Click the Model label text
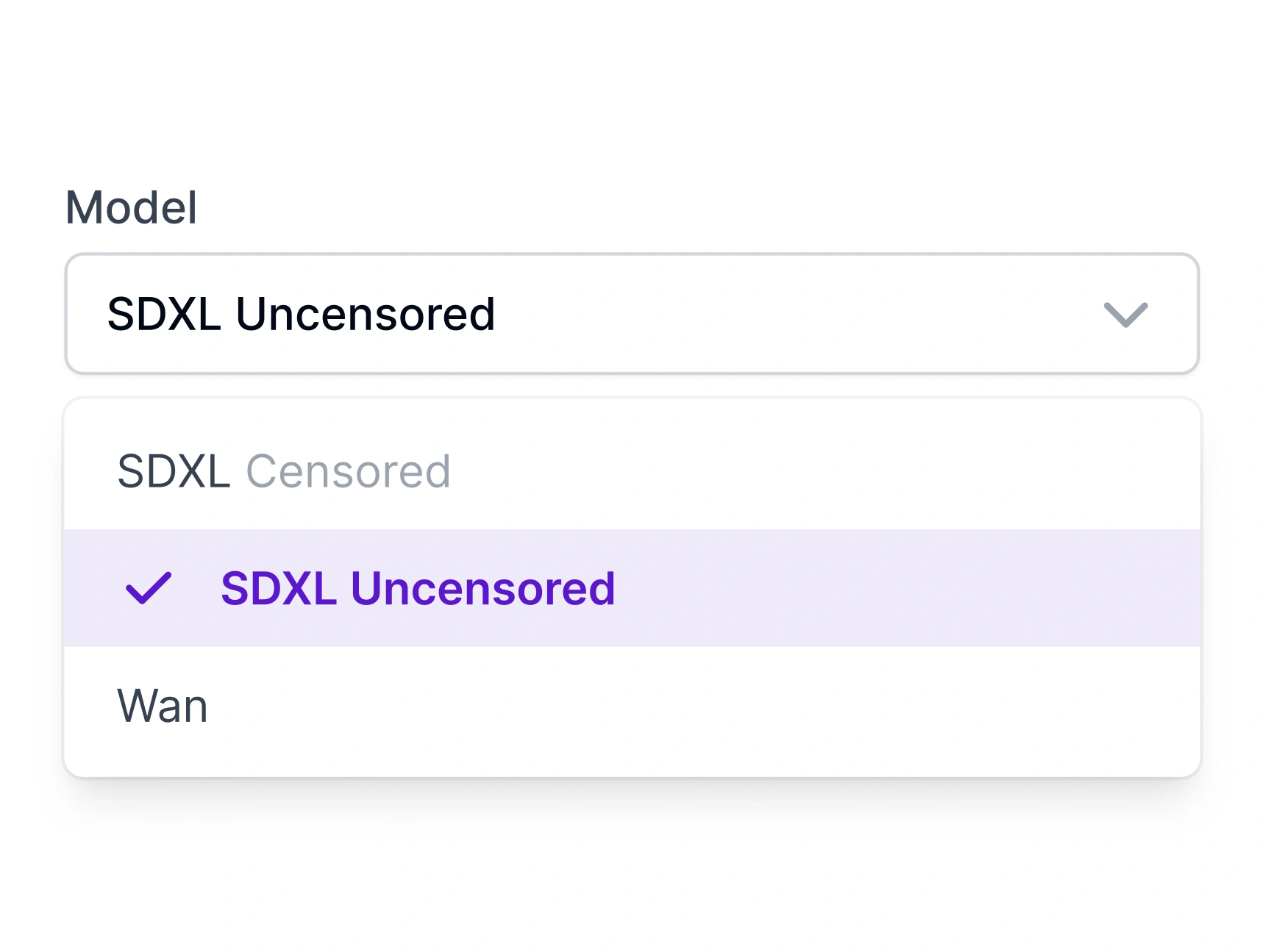The height and width of the screenshot is (952, 1265). [x=131, y=207]
